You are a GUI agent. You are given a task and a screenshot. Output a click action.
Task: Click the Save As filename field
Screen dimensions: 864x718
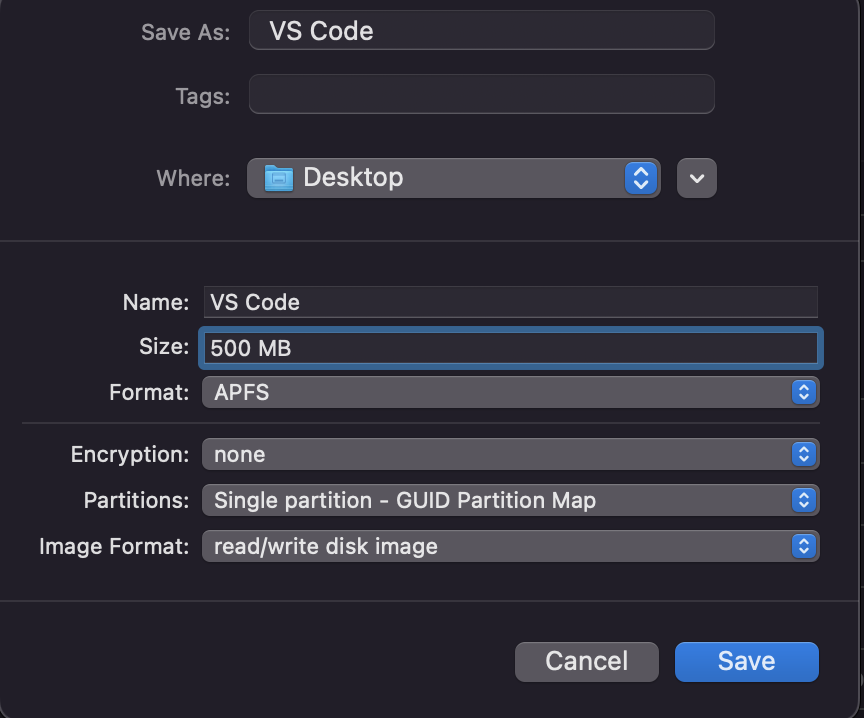pos(482,30)
